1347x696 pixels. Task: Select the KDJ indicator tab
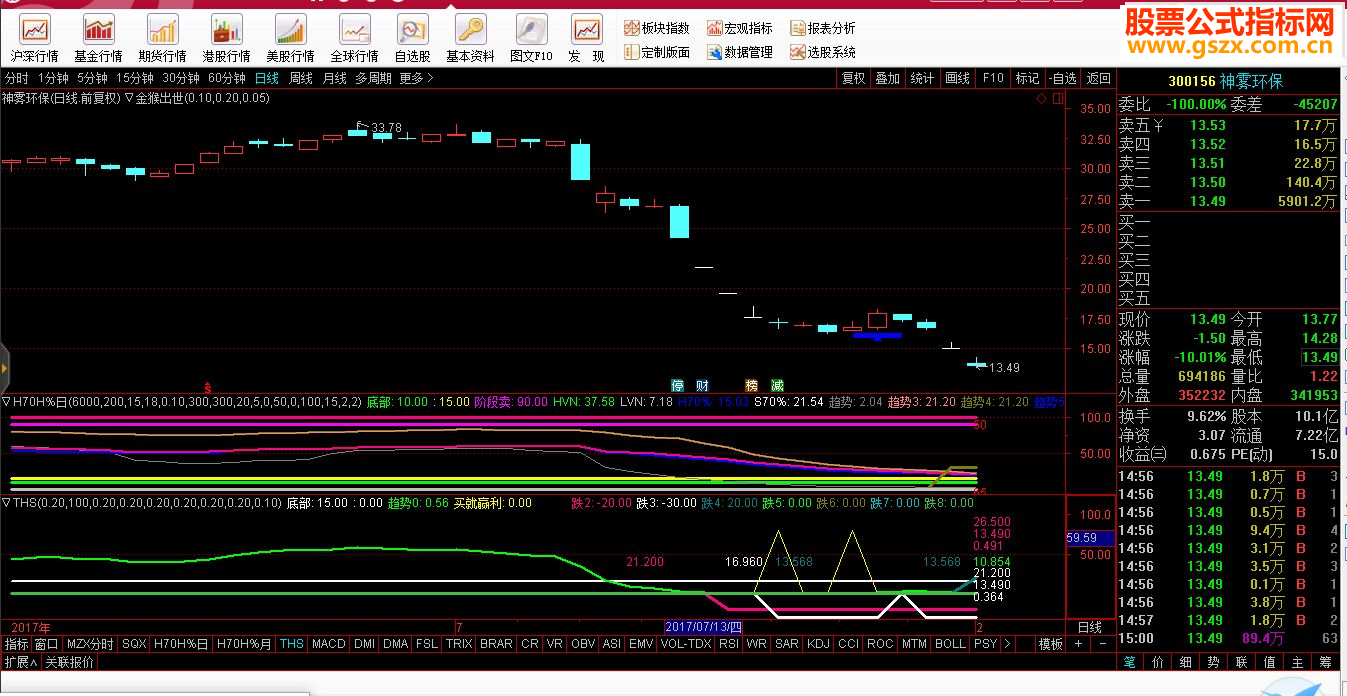click(x=818, y=644)
